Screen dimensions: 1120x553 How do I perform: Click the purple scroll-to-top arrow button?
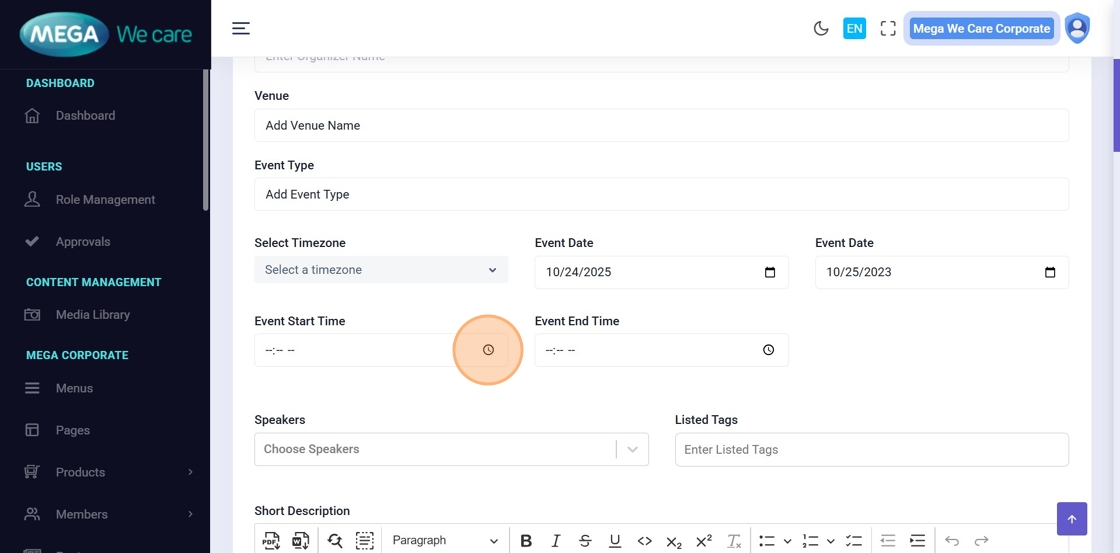(x=1071, y=519)
